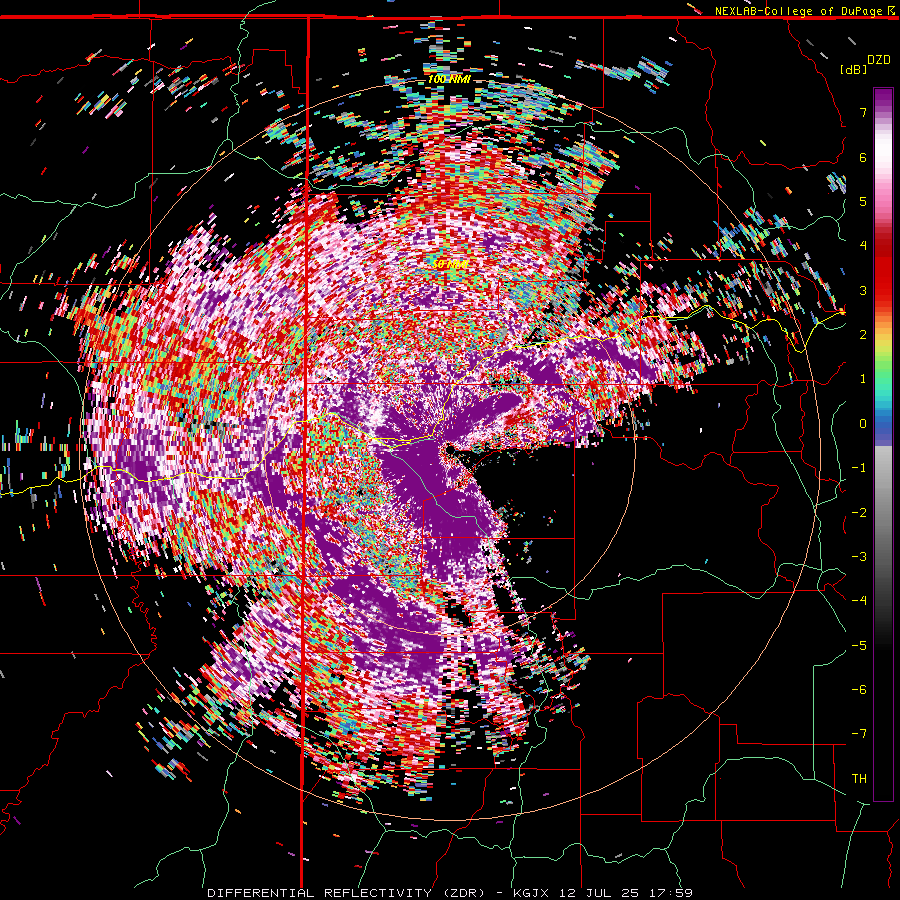Select the 1 dB scale label
The height and width of the screenshot is (900, 900).
(x=863, y=379)
